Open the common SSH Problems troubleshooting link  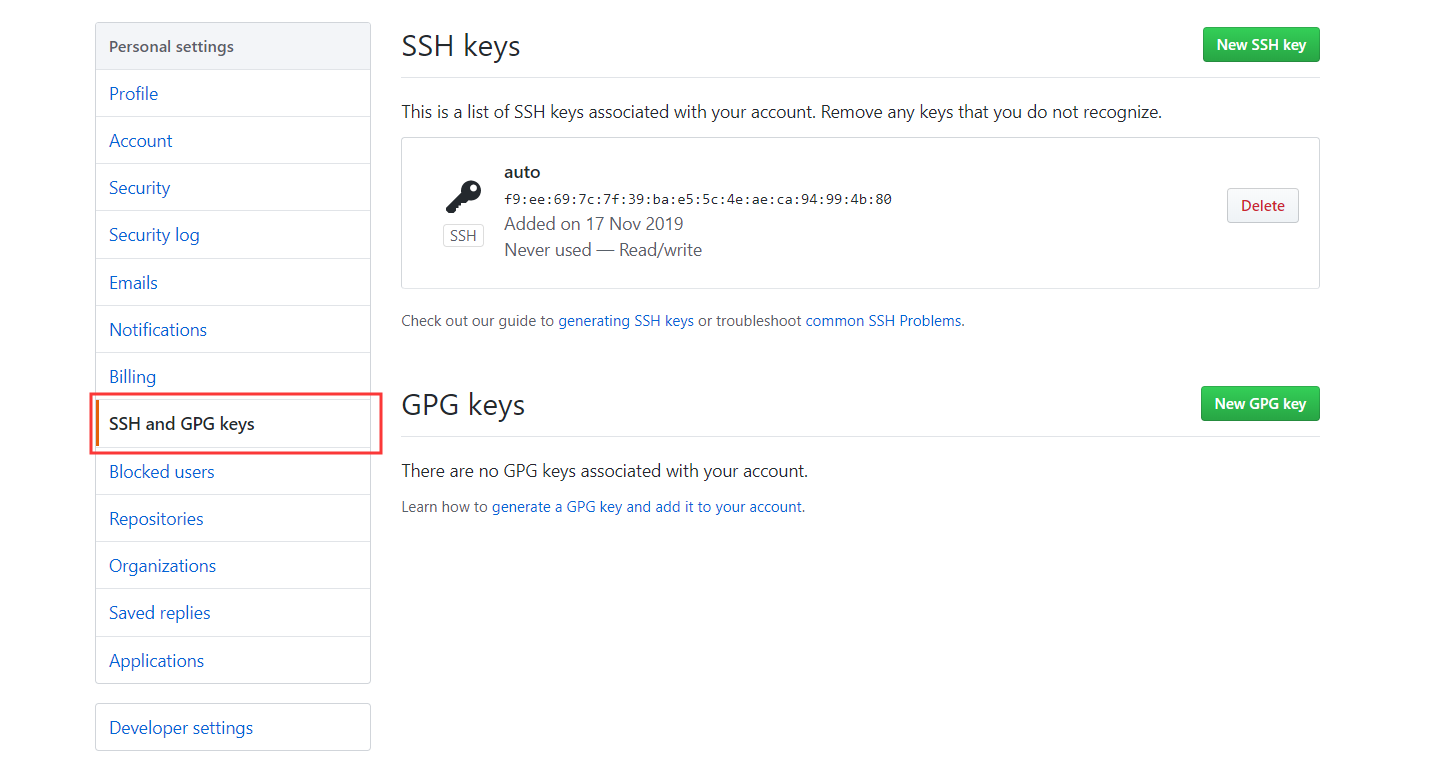point(883,320)
